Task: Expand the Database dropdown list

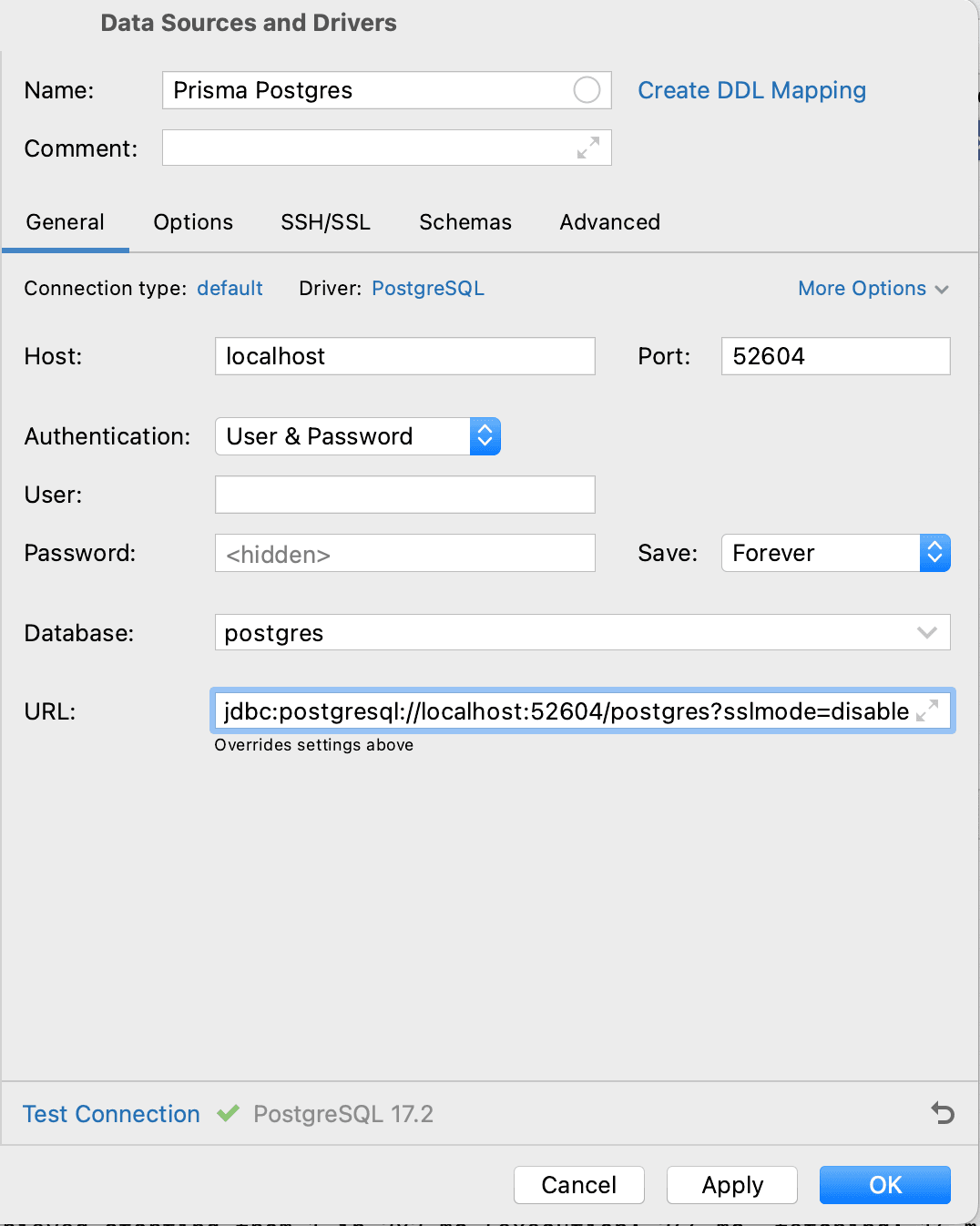Action: pos(927,632)
